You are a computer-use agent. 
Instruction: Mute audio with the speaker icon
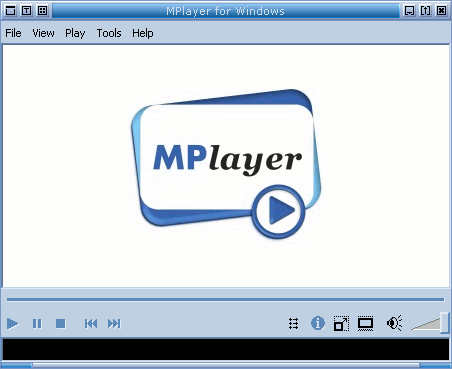point(394,323)
